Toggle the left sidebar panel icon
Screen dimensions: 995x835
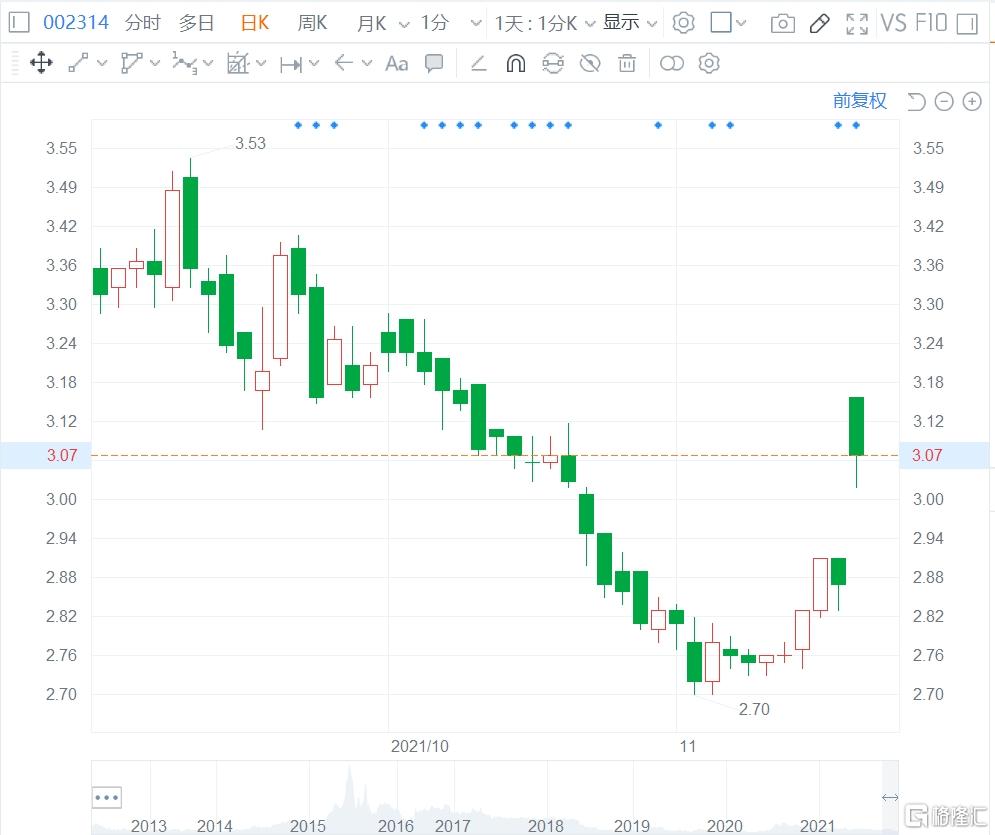[x=20, y=23]
